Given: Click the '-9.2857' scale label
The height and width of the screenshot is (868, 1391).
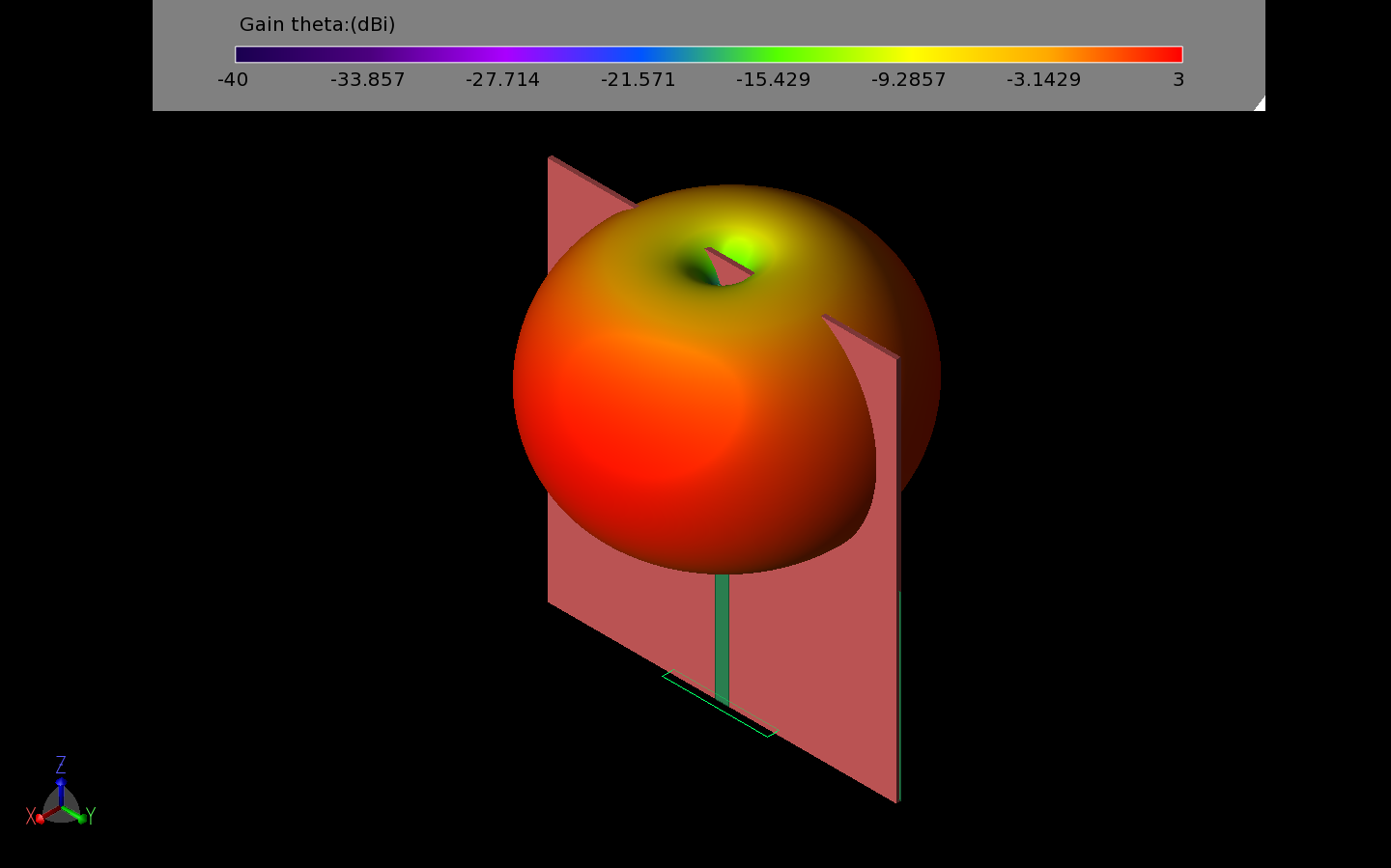Looking at the screenshot, I should click(x=908, y=80).
